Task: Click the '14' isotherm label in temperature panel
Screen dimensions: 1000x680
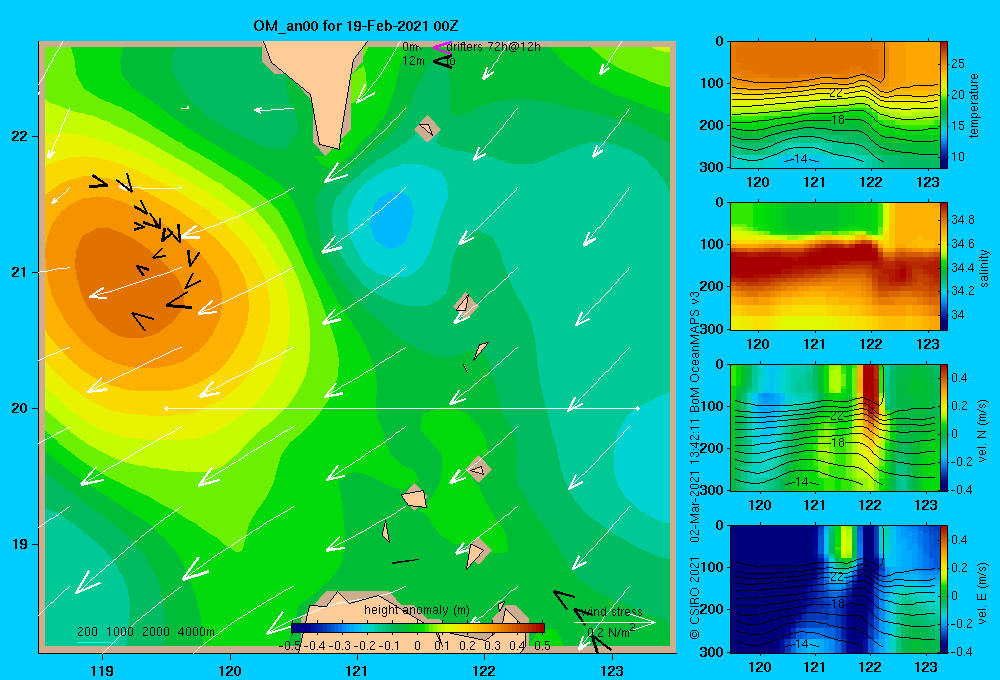Action: [x=801, y=159]
